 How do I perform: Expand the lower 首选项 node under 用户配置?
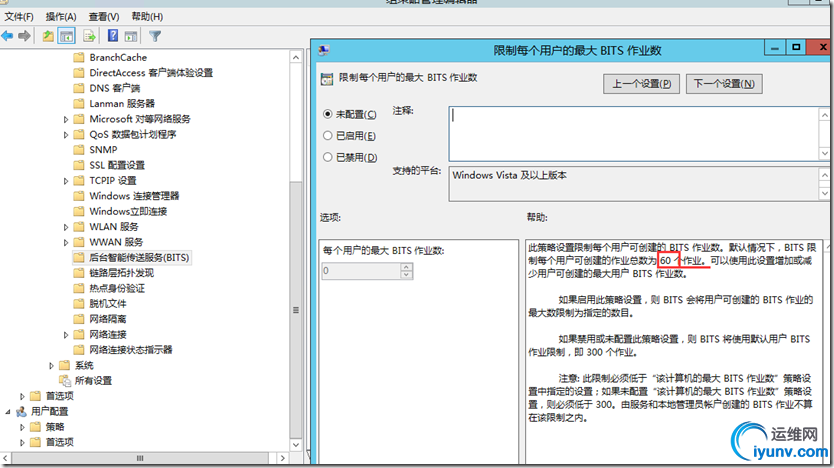click(x=22, y=442)
